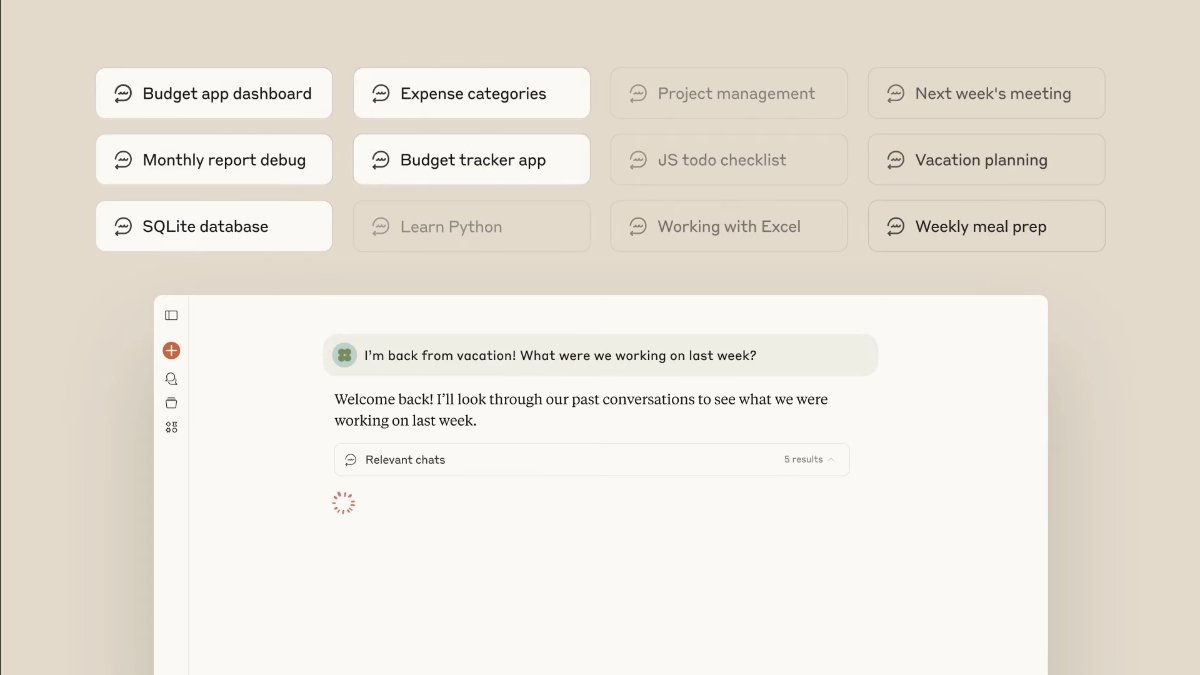The image size is (1200, 675).
Task: Collapse the 5 results chevron
Action: tap(831, 460)
